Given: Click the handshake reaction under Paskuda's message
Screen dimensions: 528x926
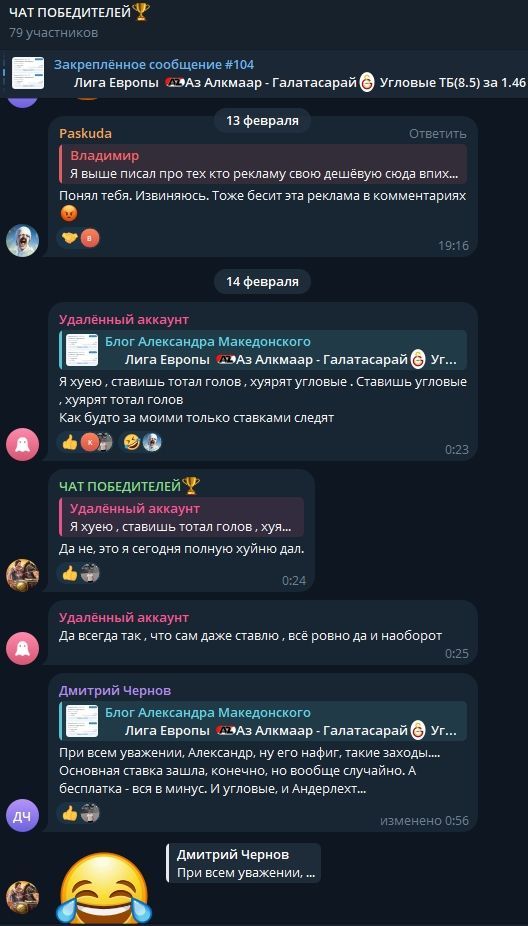Looking at the screenshot, I should [70, 237].
